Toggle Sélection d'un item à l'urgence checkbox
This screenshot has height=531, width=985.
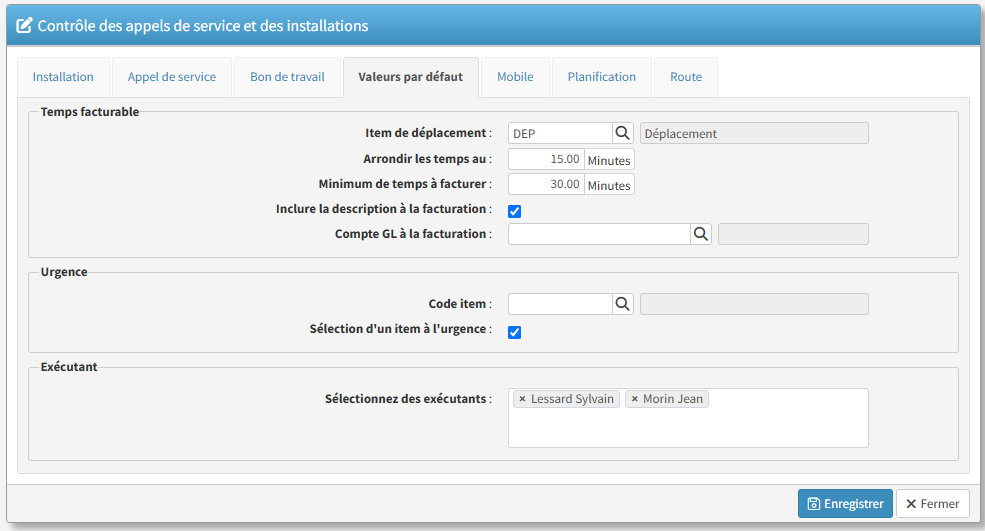coord(515,332)
